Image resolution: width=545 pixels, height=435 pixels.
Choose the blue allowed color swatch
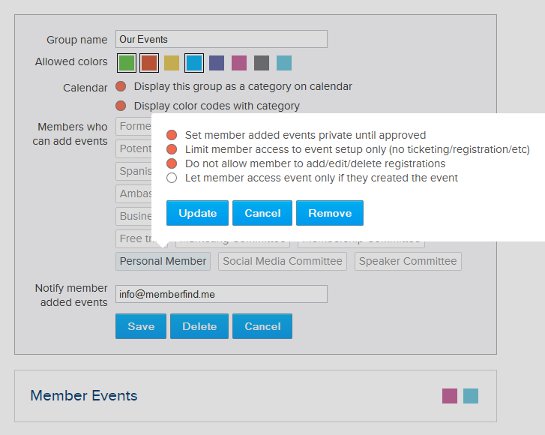pos(194,63)
